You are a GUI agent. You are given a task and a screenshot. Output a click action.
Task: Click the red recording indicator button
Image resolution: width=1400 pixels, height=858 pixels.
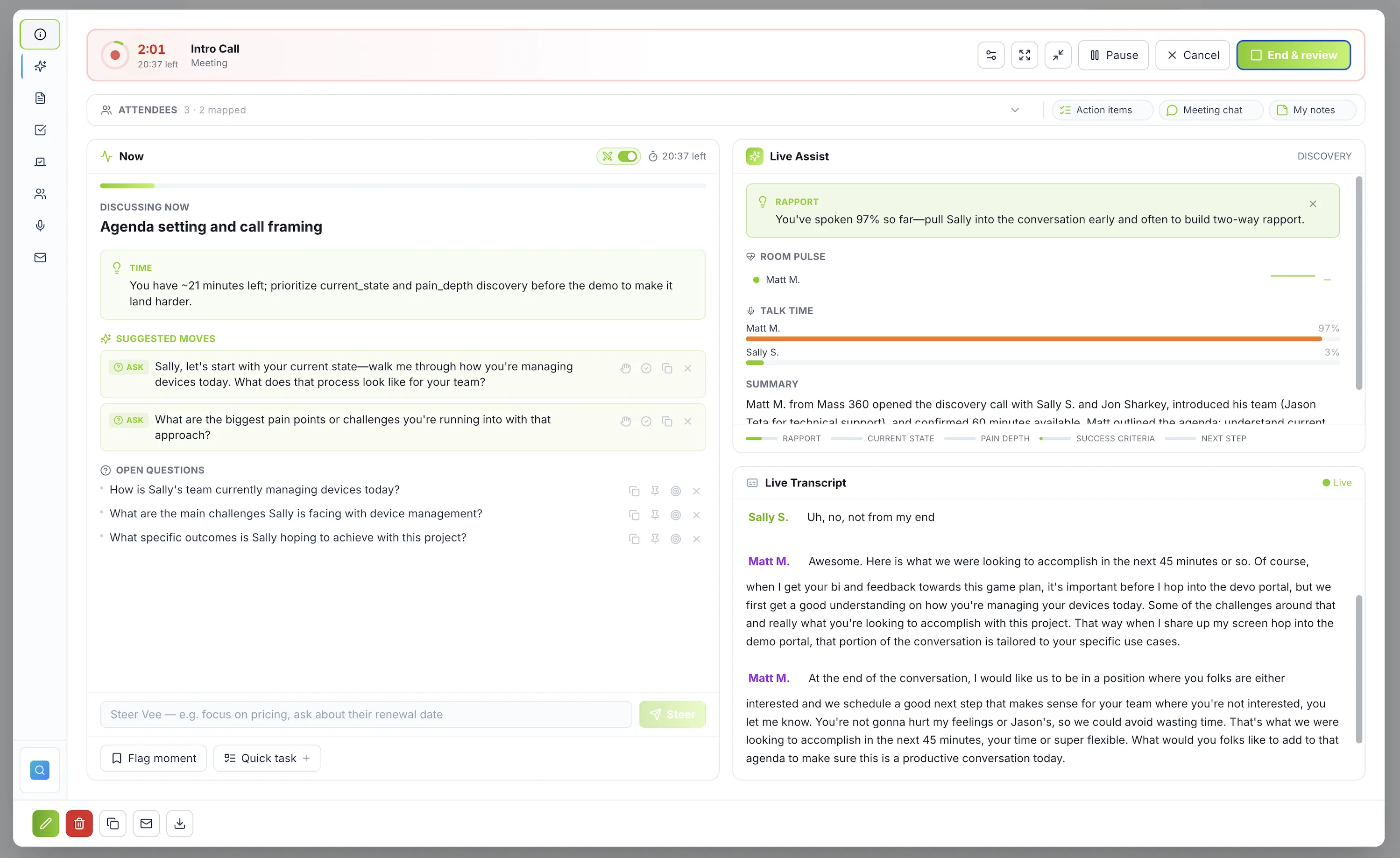pyautogui.click(x=115, y=55)
